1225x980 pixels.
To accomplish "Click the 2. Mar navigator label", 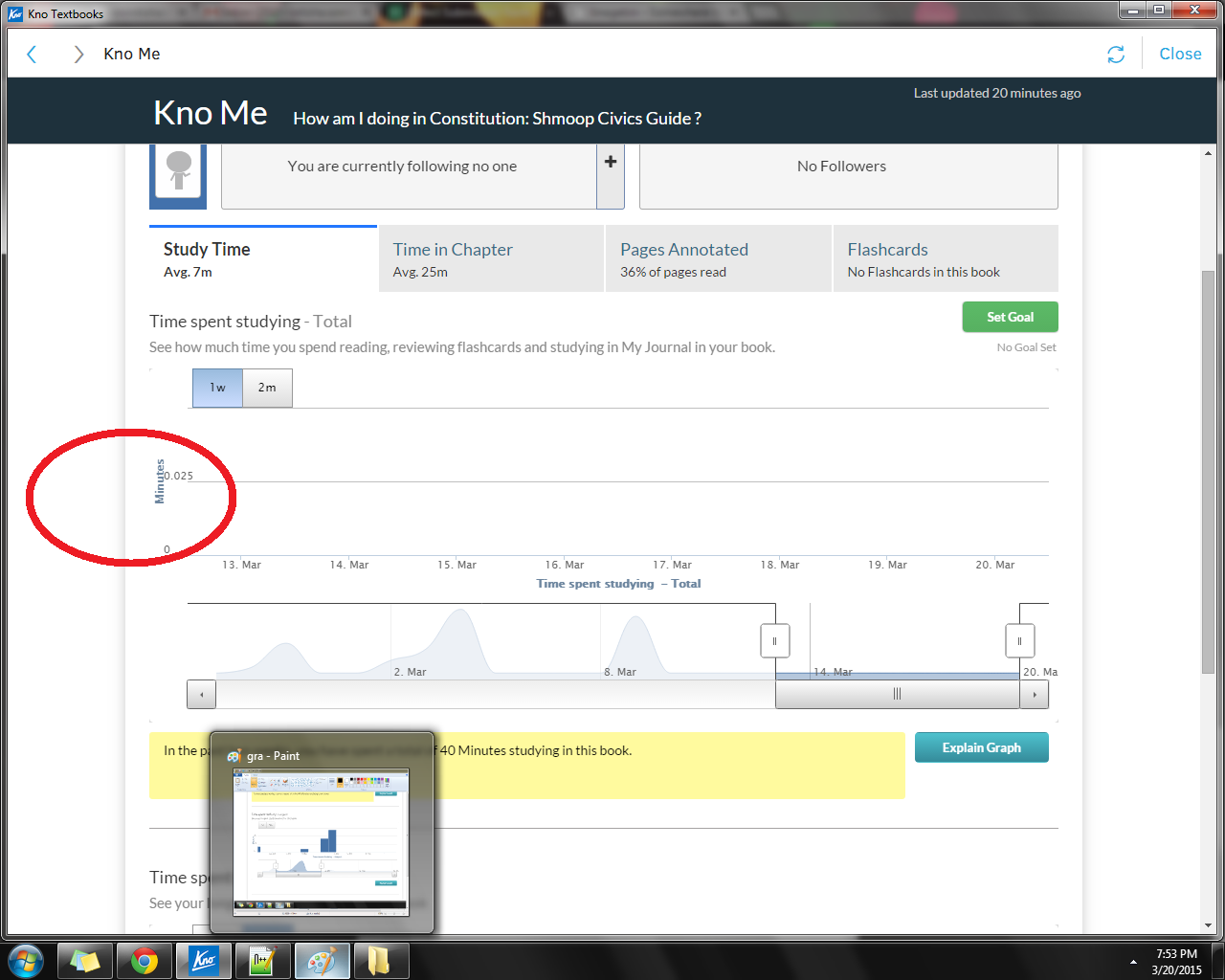I will click(x=410, y=672).
